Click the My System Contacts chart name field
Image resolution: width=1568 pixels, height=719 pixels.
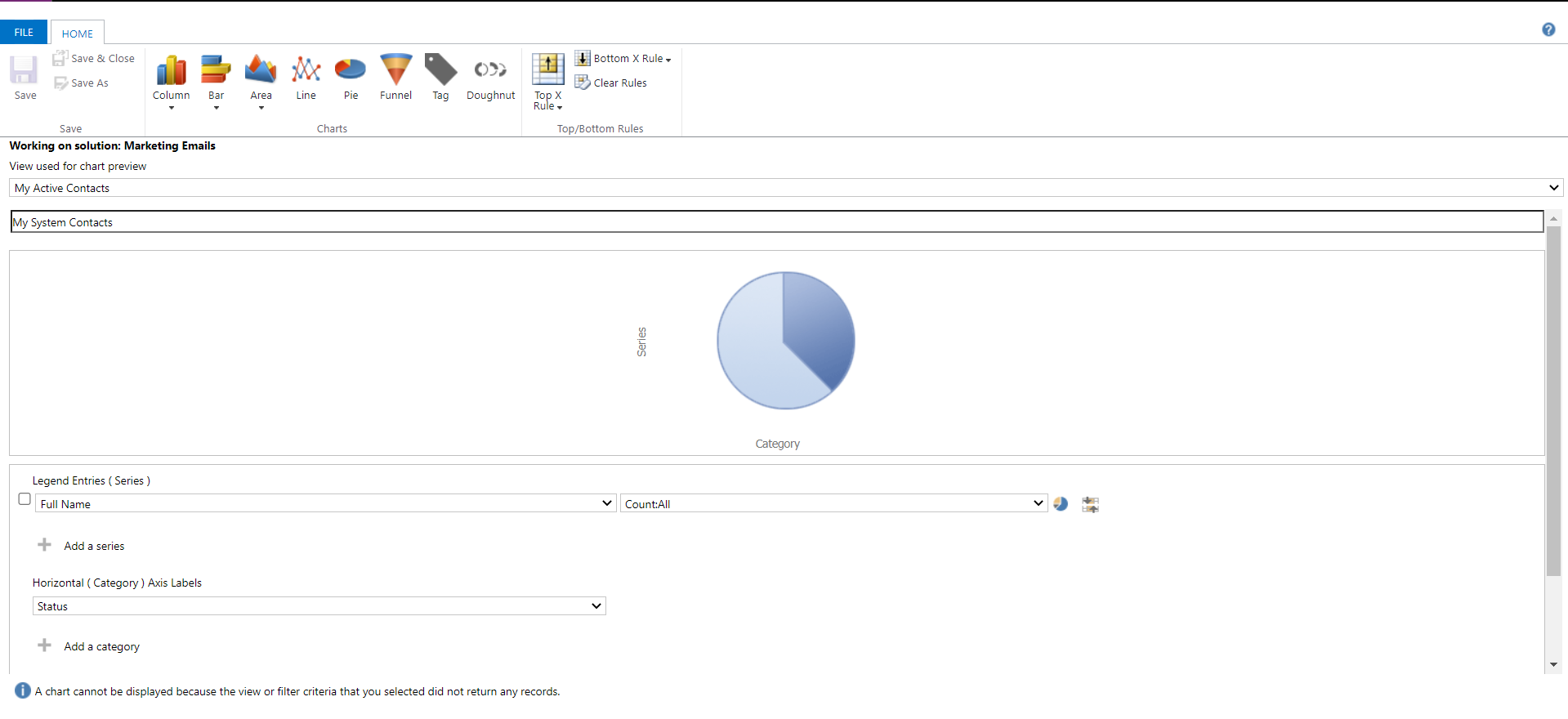(x=777, y=221)
